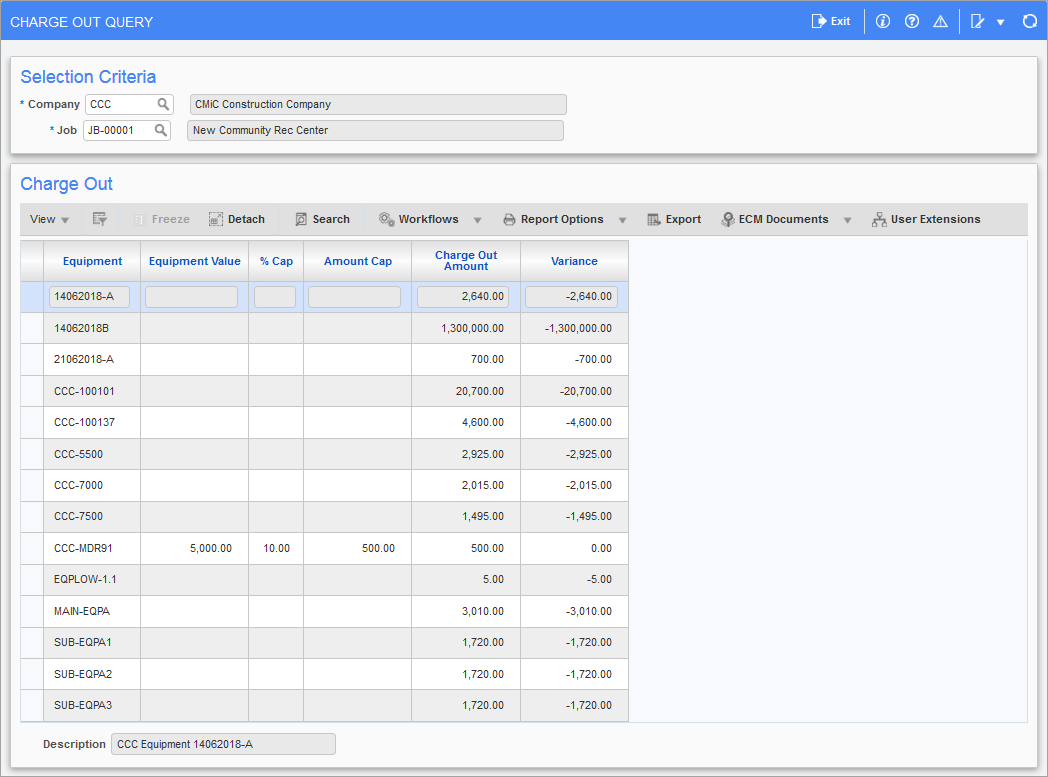The image size is (1048, 777).
Task: Click the Charge Out Amount column header
Action: coord(465,260)
